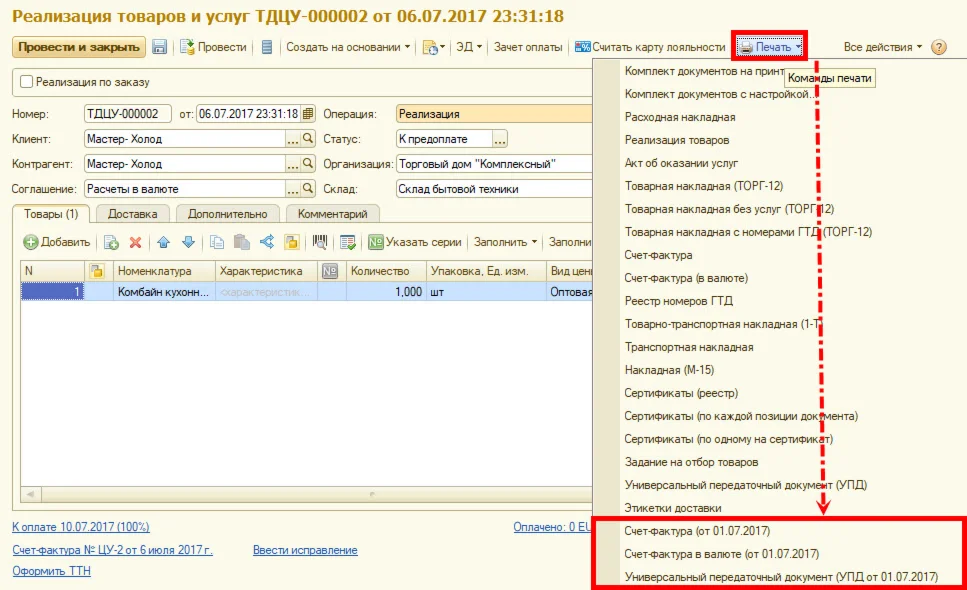Toggle the Реализация по заказу checkbox

[27, 82]
